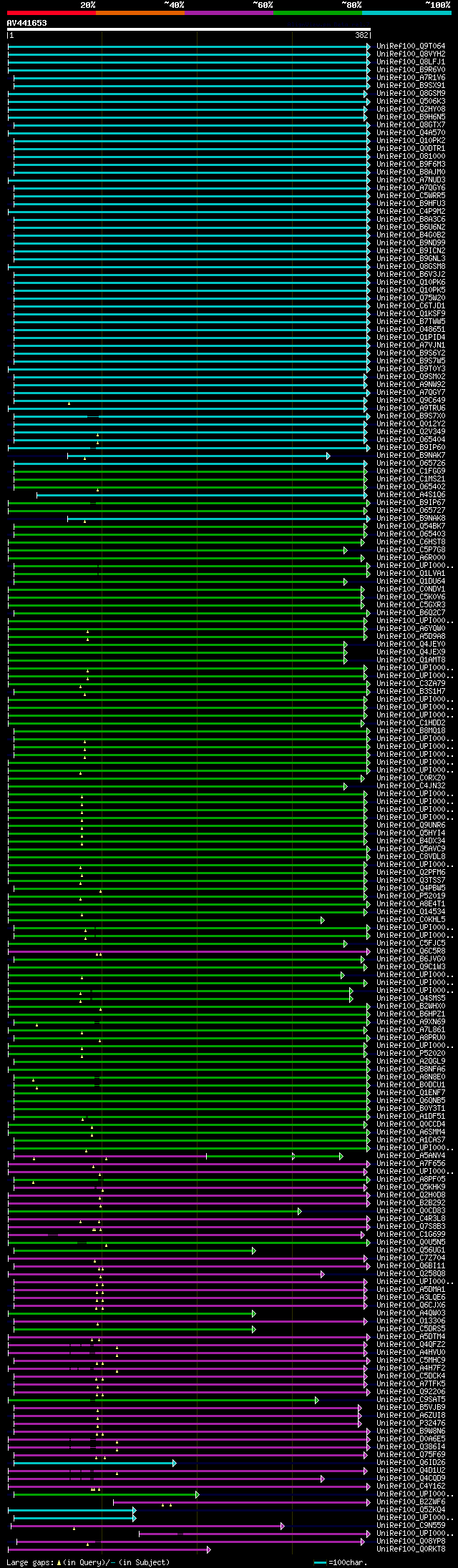Select UniRef100_B4G0B2 hit name

coord(411,235)
